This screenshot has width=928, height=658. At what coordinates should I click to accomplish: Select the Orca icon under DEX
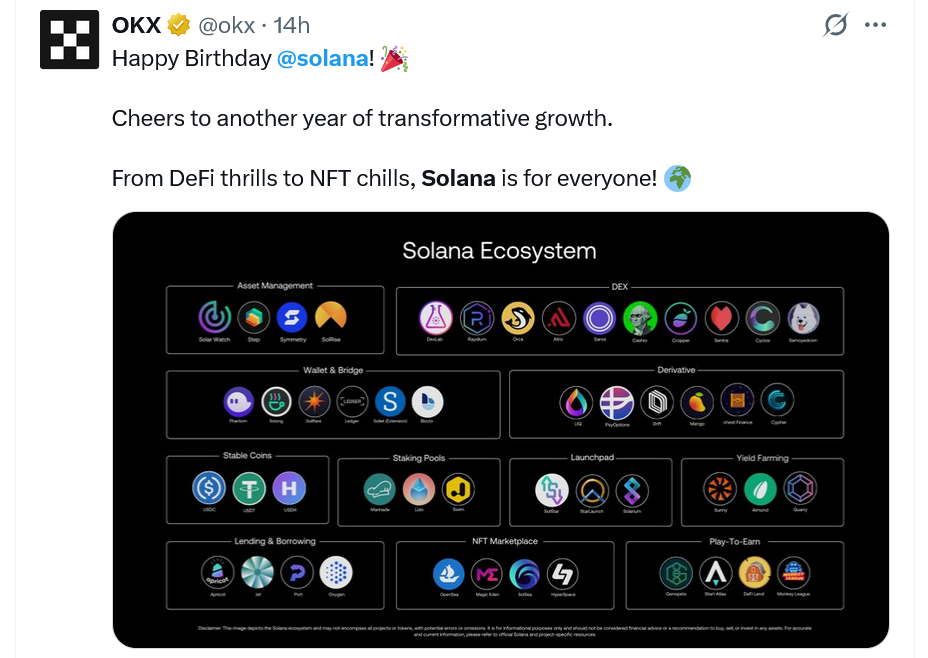[518, 316]
